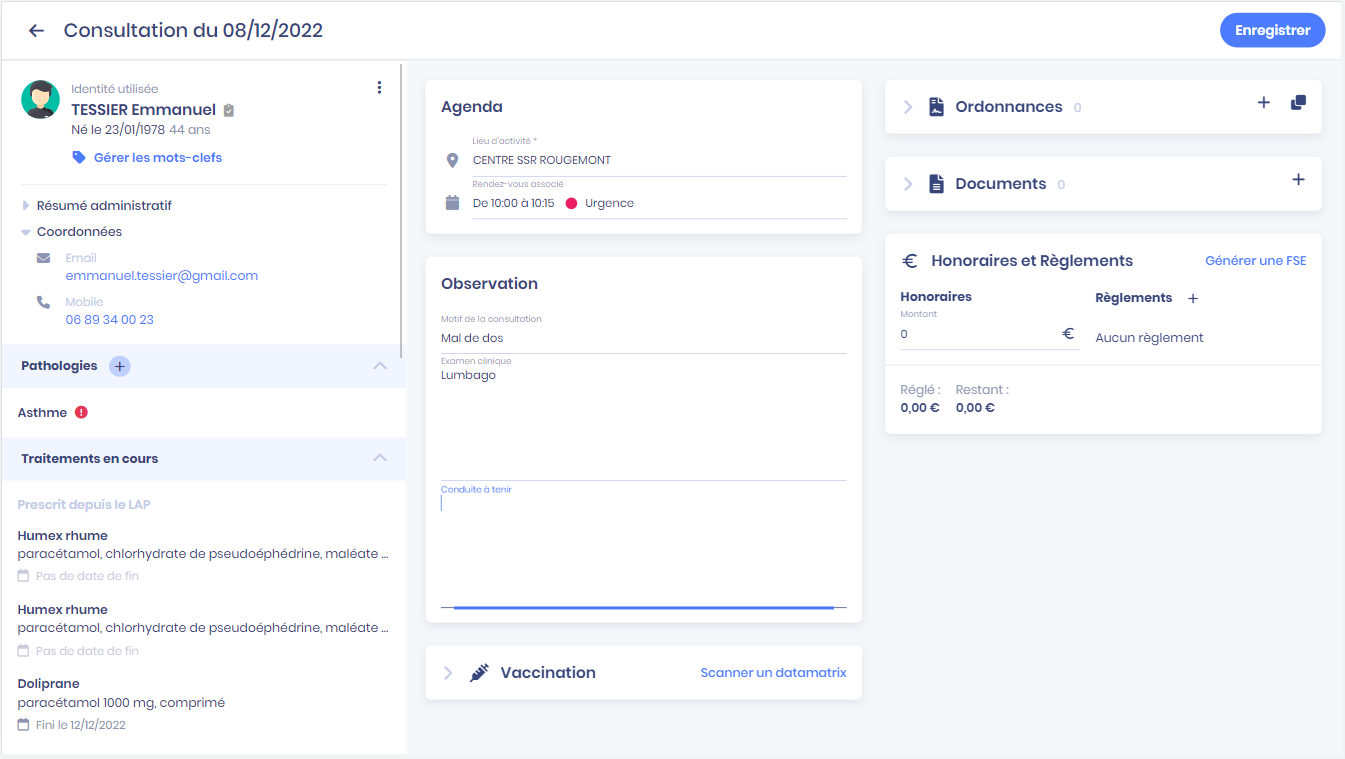This screenshot has width=1345, height=759.
Task: Click the duplicate ordonnance icon
Action: click(1298, 103)
